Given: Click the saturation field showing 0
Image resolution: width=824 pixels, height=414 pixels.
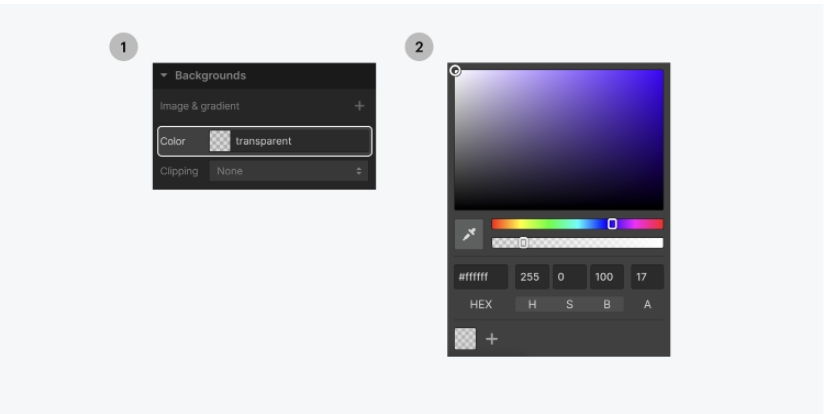Looking at the screenshot, I should click(x=569, y=277).
